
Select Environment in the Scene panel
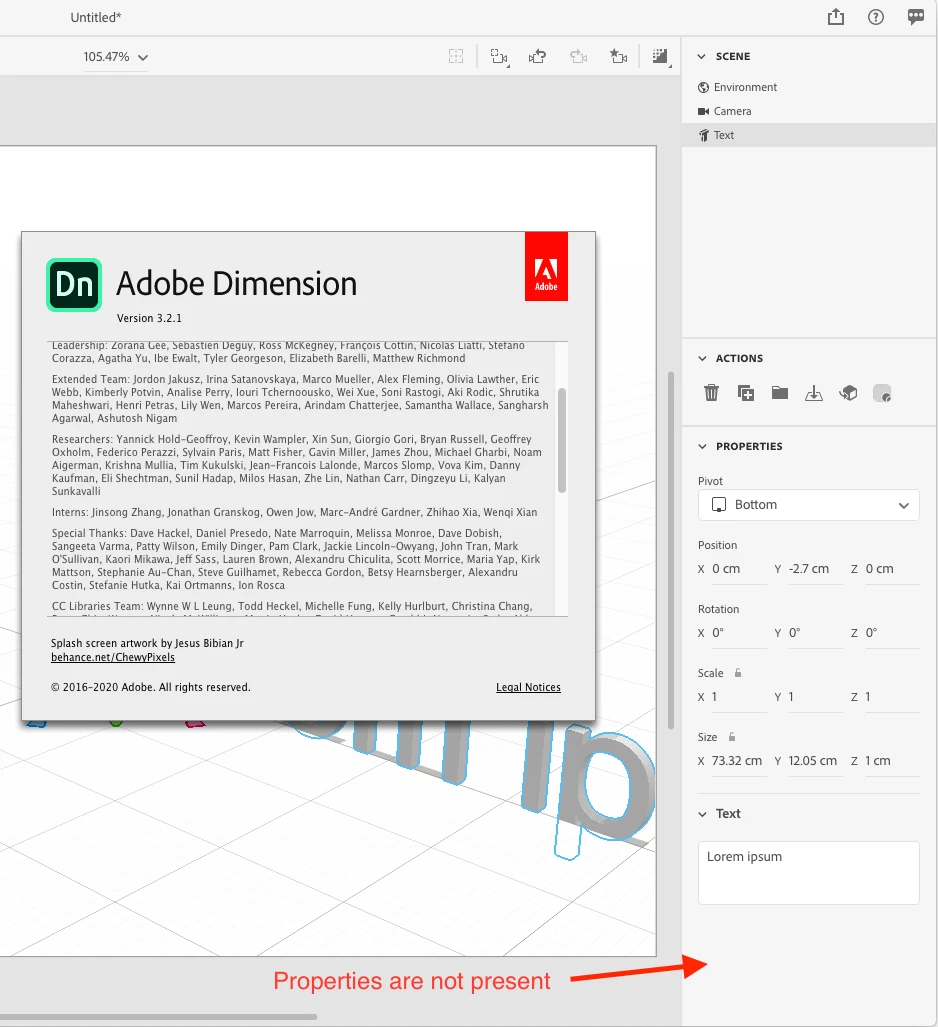810,87
